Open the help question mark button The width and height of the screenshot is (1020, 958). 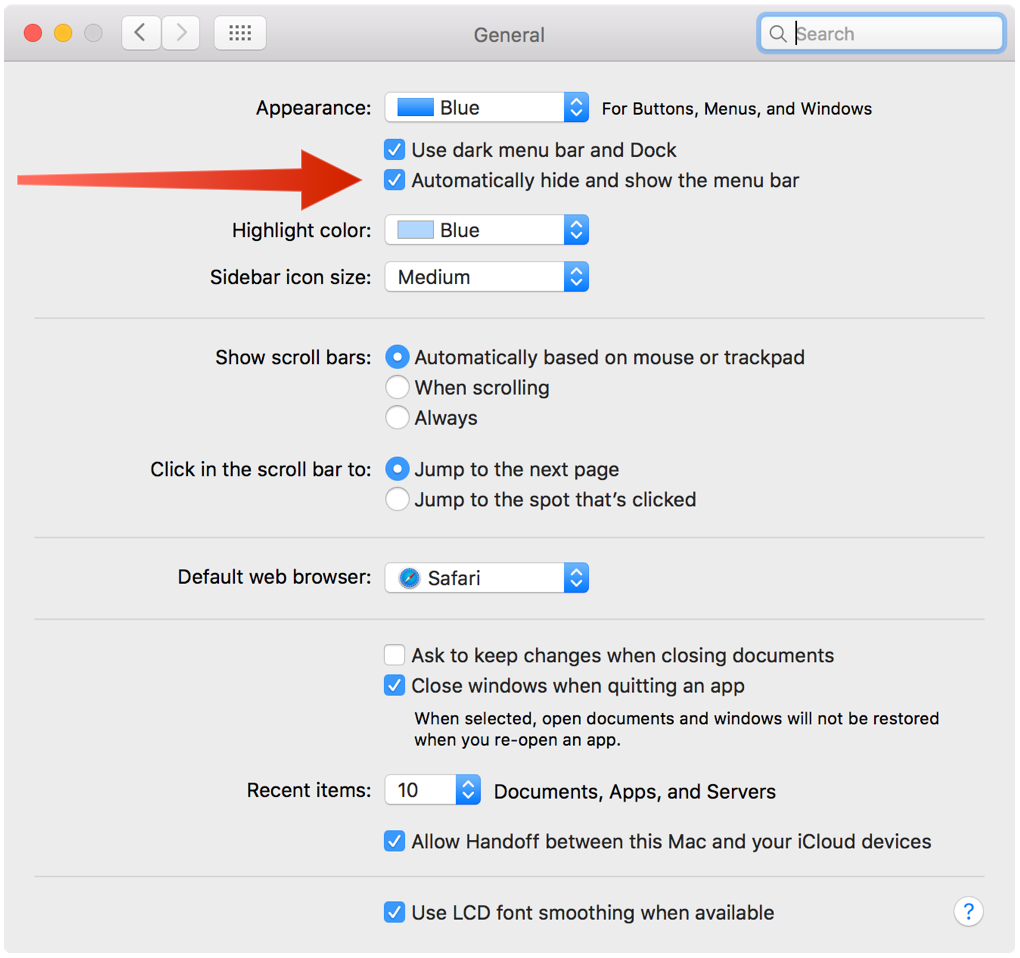(969, 911)
